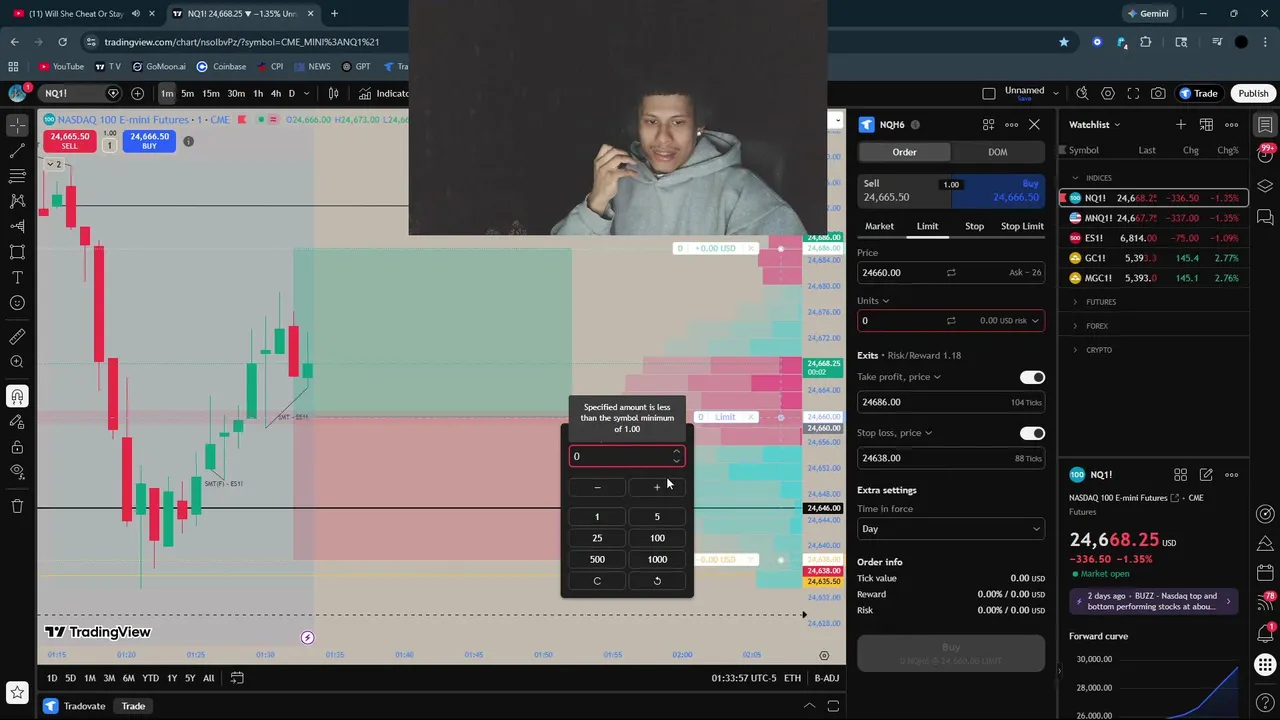This screenshot has width=1280, height=720.
Task: Toggle the Magnet mode tool
Action: click(x=17, y=397)
